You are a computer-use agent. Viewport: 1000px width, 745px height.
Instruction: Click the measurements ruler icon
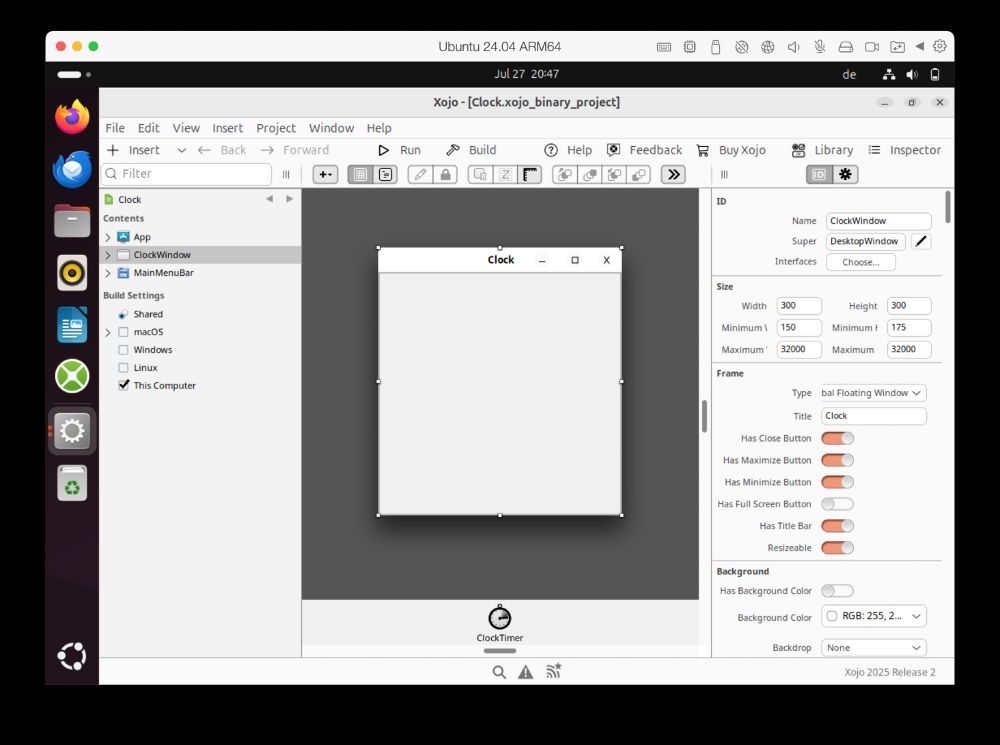coord(530,174)
